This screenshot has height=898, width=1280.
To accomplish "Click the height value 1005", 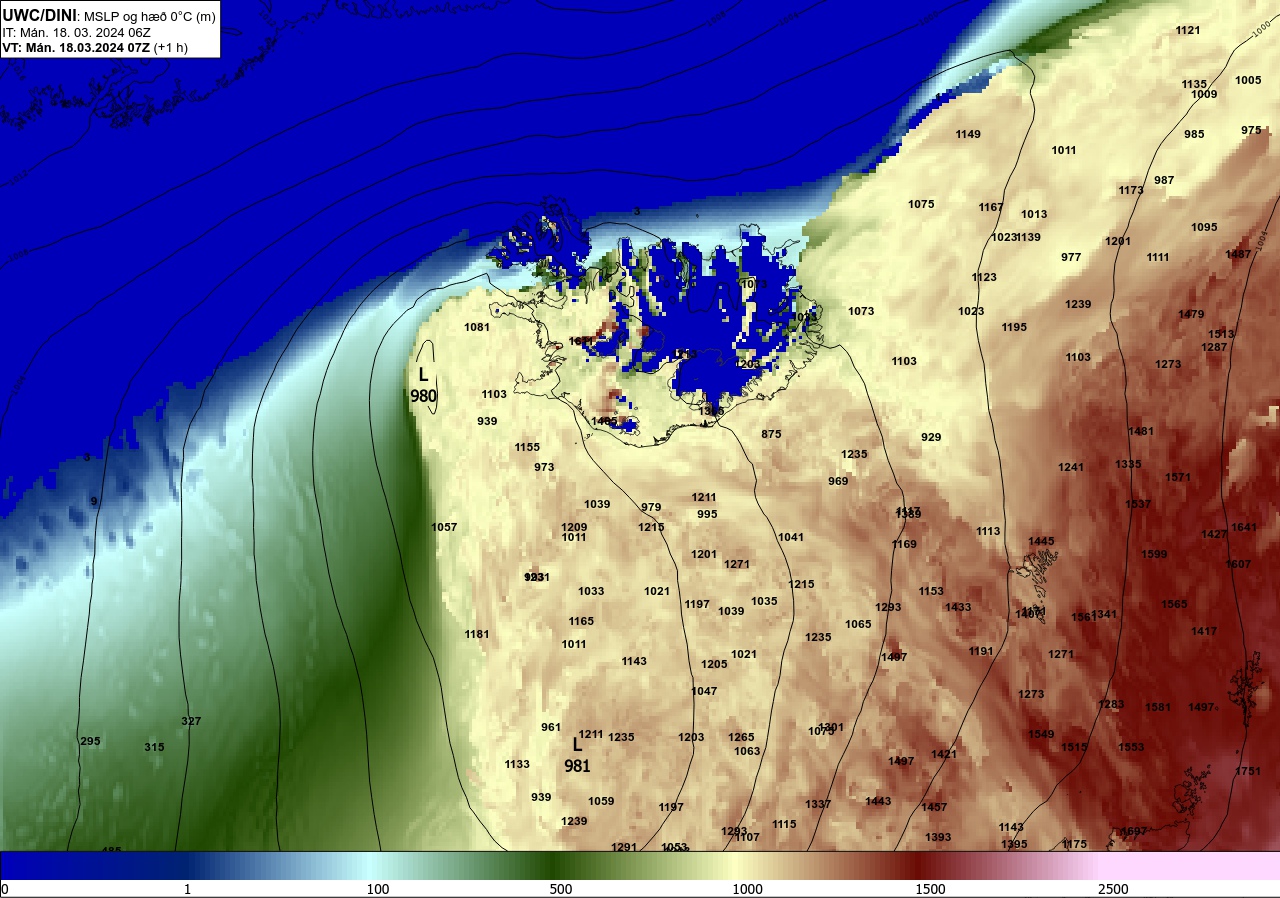I will point(1248,80).
